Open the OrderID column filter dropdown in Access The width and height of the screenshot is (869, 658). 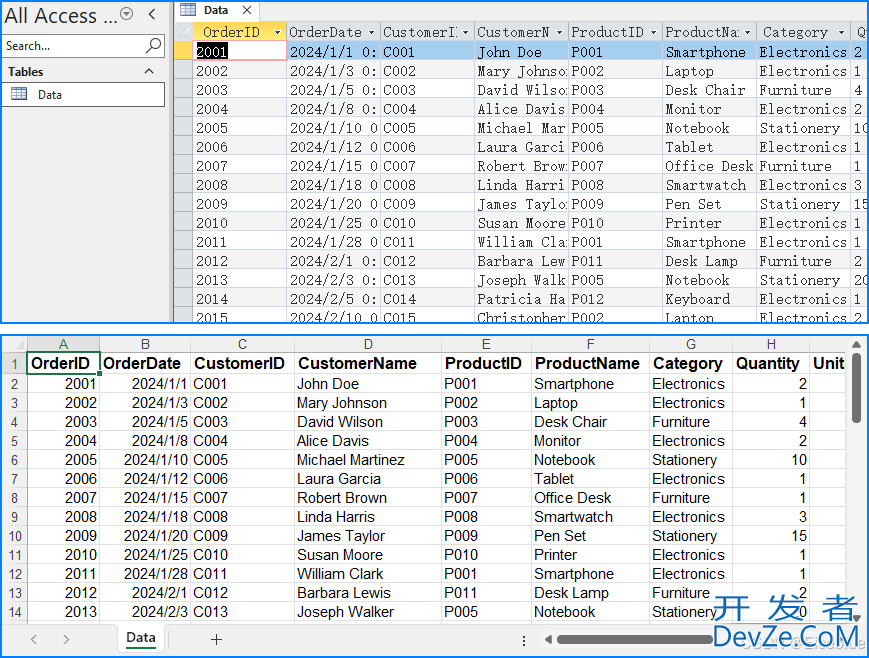click(278, 33)
